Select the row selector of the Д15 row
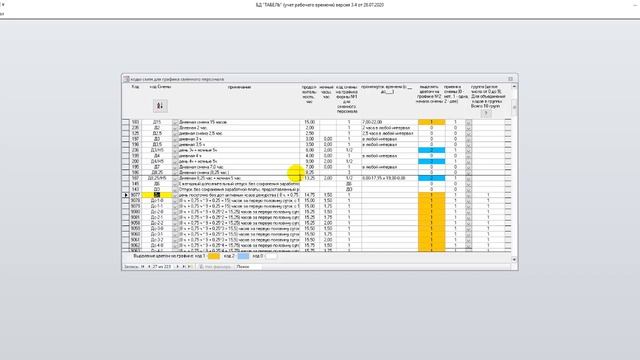Viewport: 640px width, 360px height. 125,122
